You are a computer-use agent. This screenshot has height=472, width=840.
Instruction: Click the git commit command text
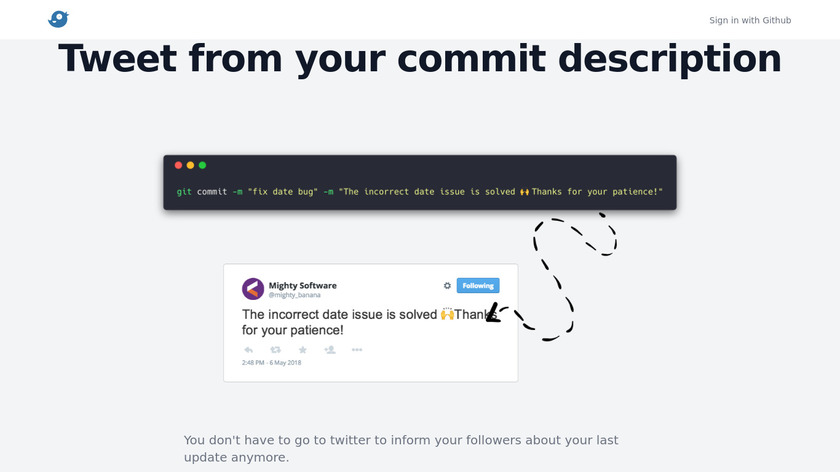[420, 191]
